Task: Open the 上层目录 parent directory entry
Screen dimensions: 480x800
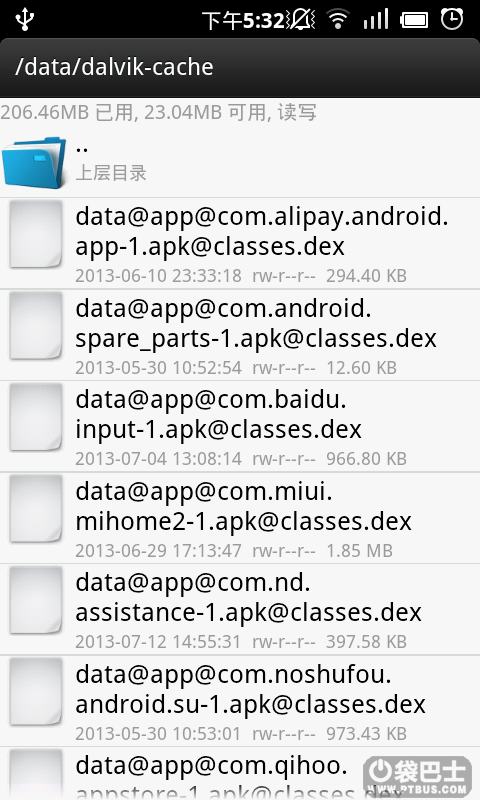Action: point(240,162)
